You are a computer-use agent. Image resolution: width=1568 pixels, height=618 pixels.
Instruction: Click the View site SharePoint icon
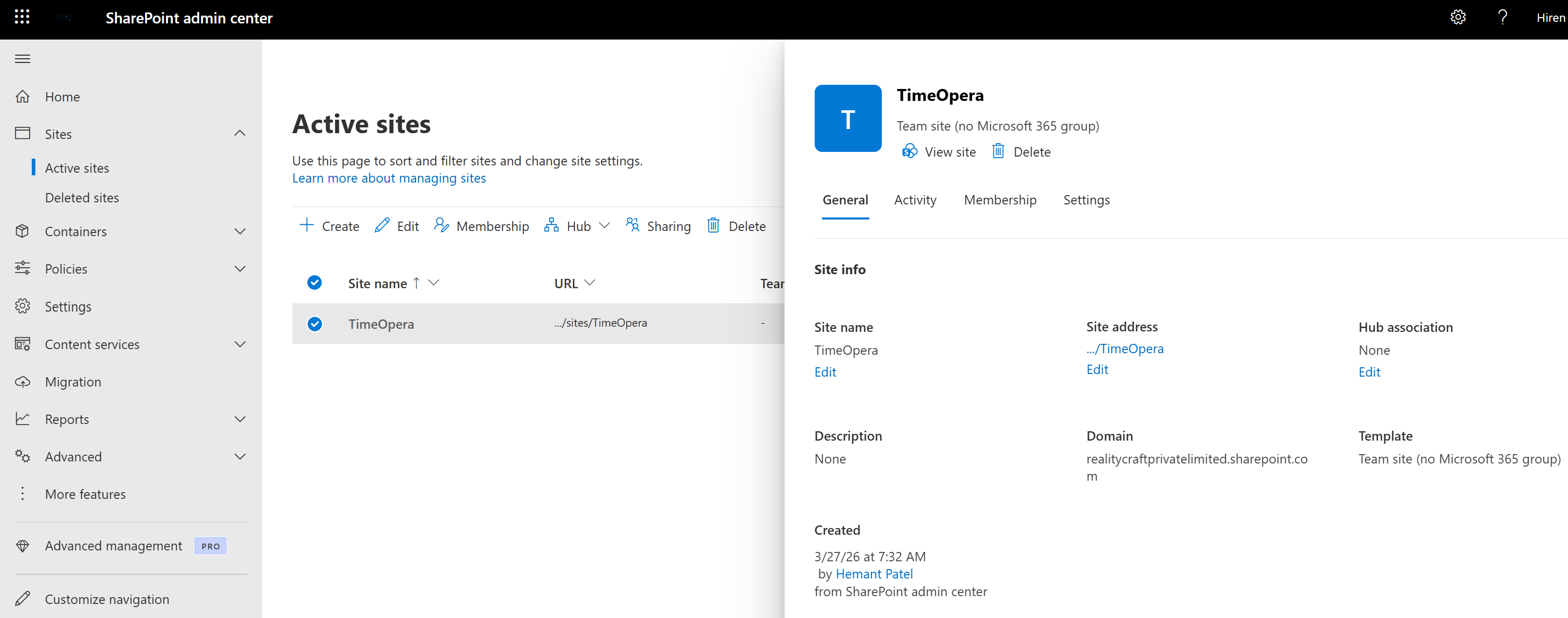[x=909, y=151]
